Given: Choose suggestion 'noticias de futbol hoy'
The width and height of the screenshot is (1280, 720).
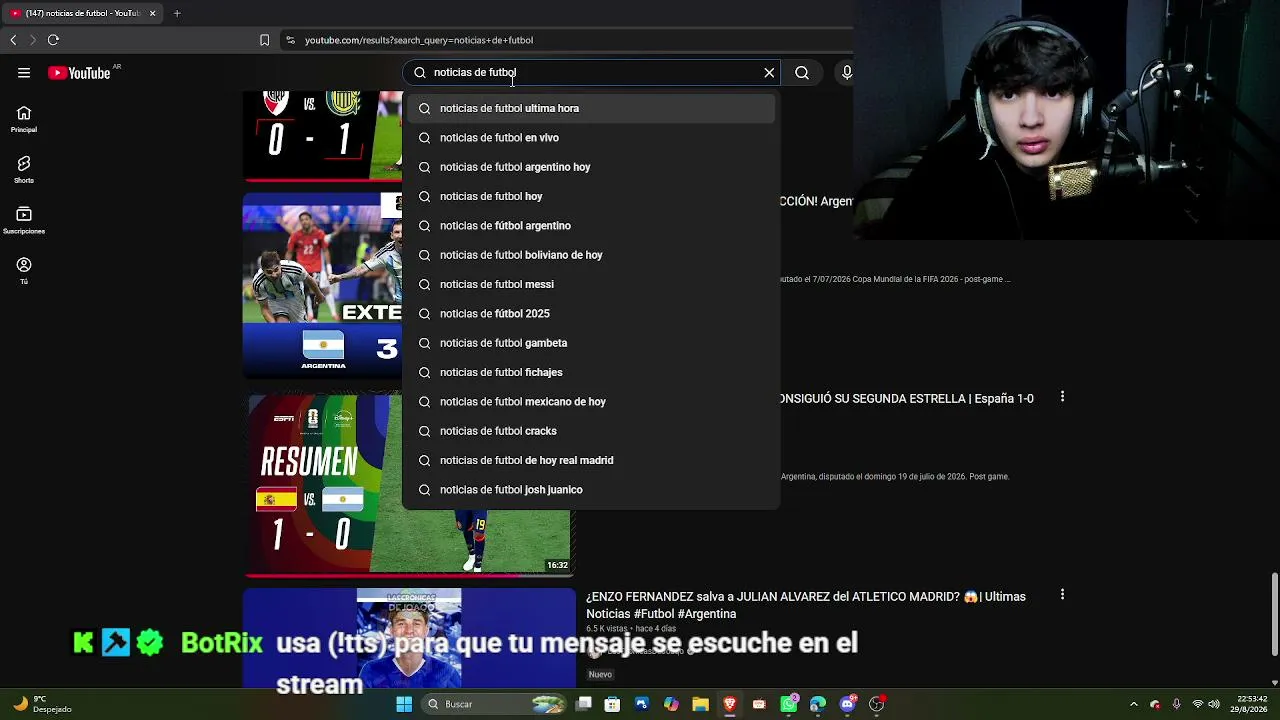Looking at the screenshot, I should (x=591, y=196).
